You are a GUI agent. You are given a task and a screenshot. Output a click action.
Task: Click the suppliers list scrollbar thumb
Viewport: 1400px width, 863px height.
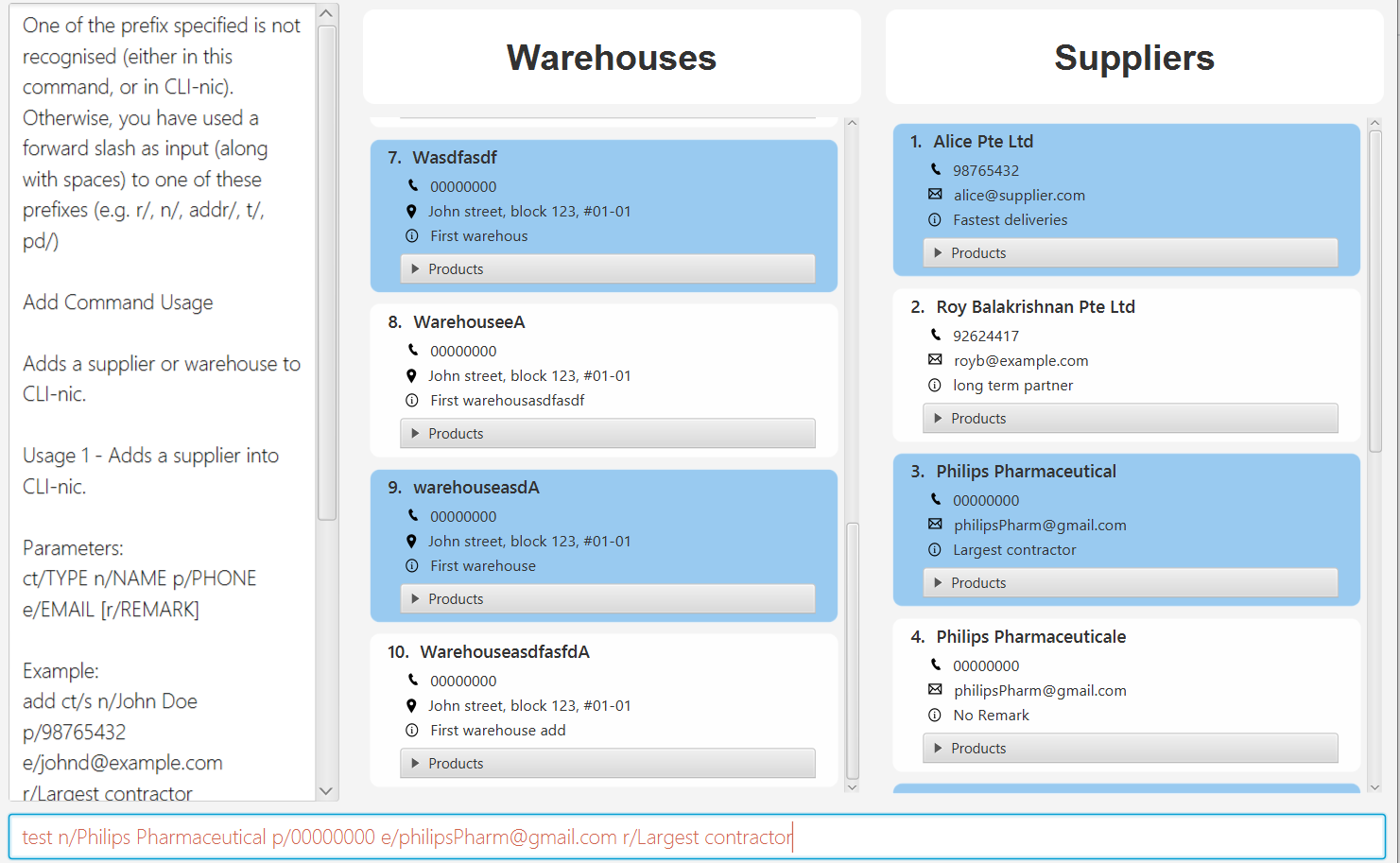(x=1375, y=291)
